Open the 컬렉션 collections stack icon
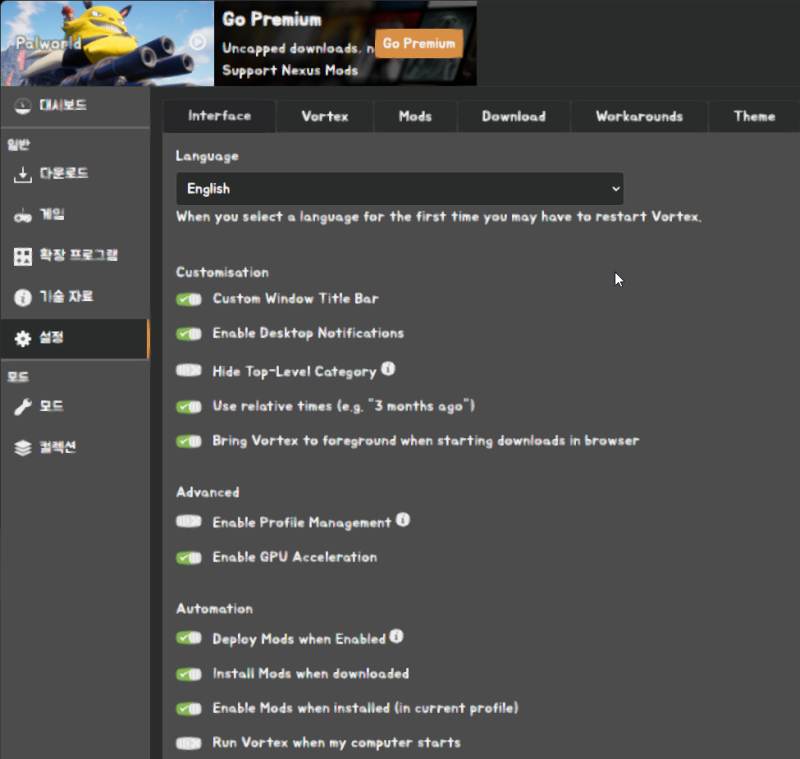The image size is (800, 759). [x=20, y=447]
